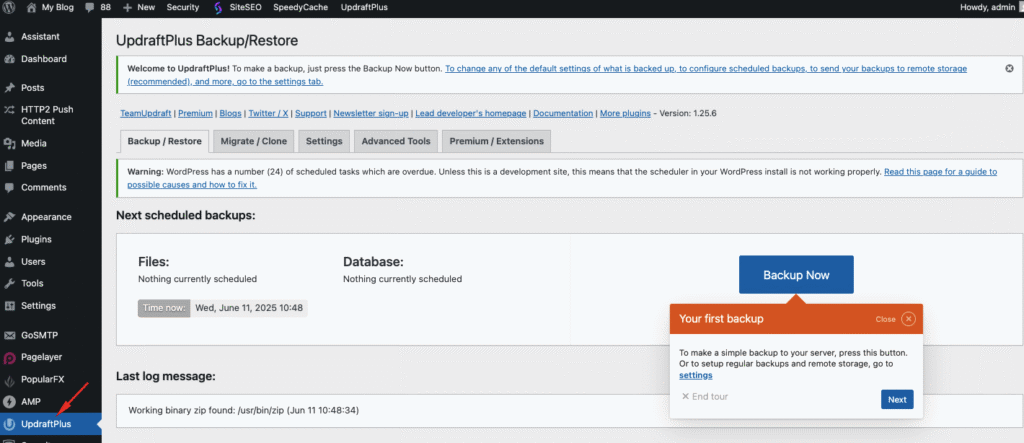Open the Plugins menu in sidebar

tap(36, 239)
